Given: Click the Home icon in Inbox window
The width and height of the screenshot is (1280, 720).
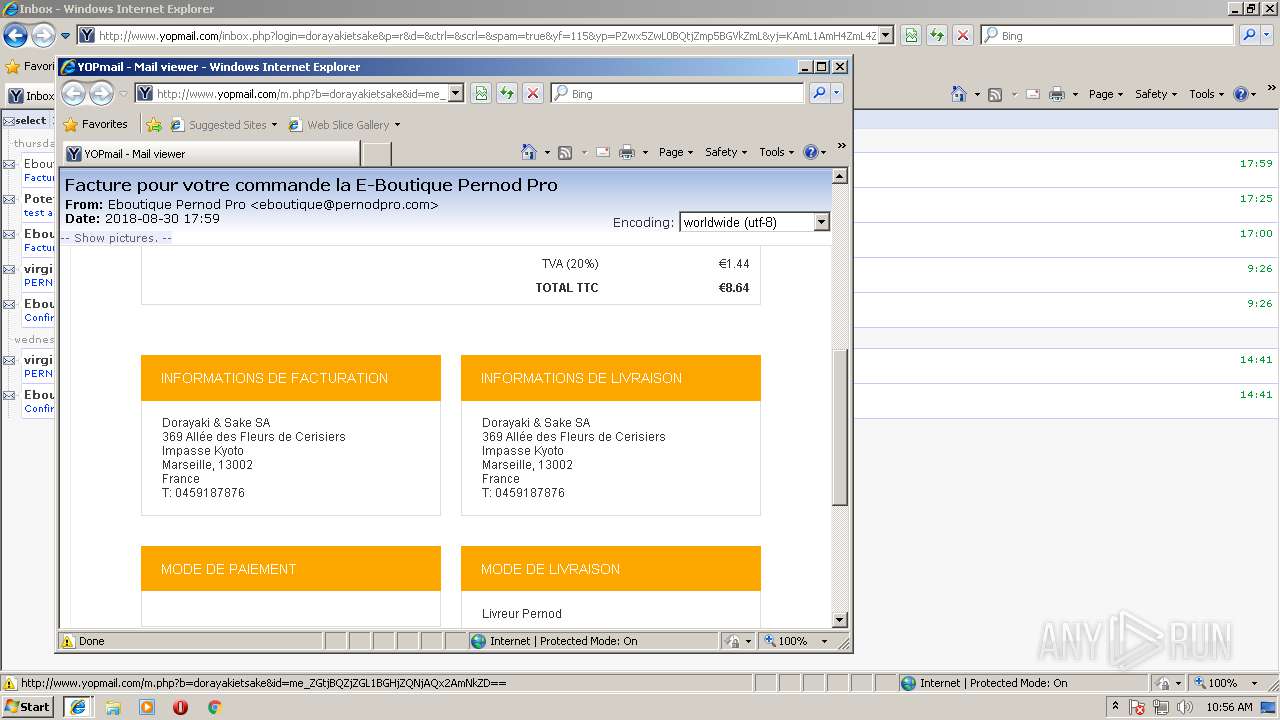Looking at the screenshot, I should pos(959,94).
